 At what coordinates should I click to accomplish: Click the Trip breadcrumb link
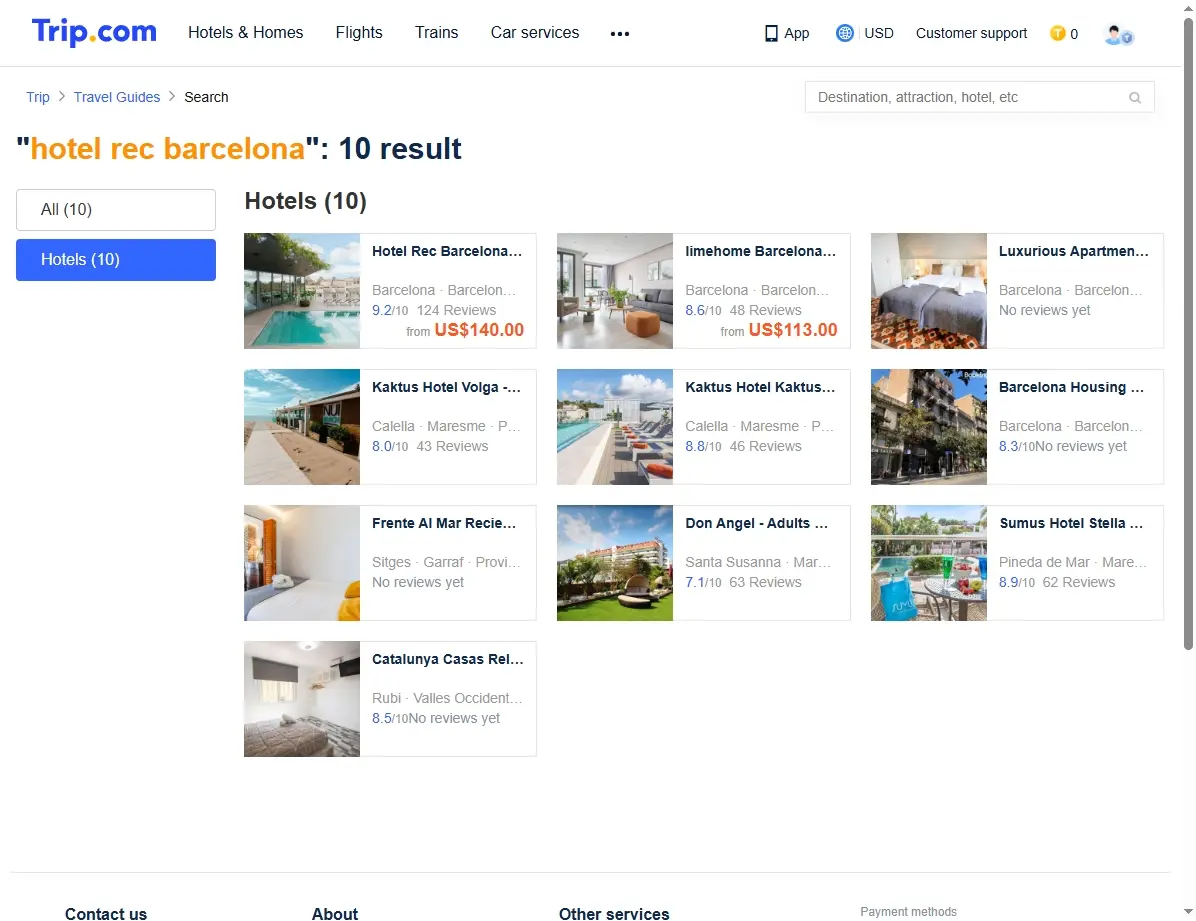(x=38, y=97)
